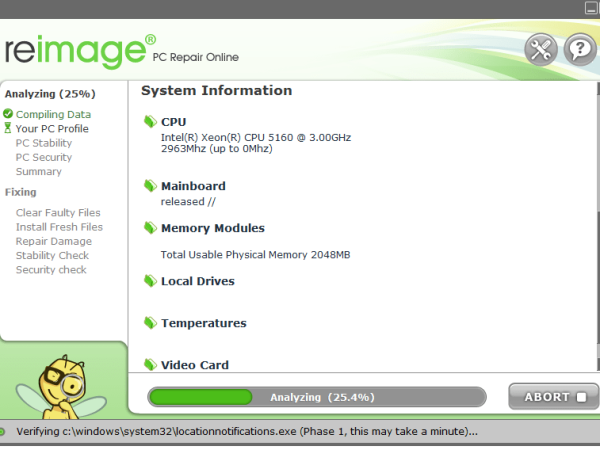Select Compiling Data step in sidebar
The width and height of the screenshot is (600, 450).
[53, 114]
